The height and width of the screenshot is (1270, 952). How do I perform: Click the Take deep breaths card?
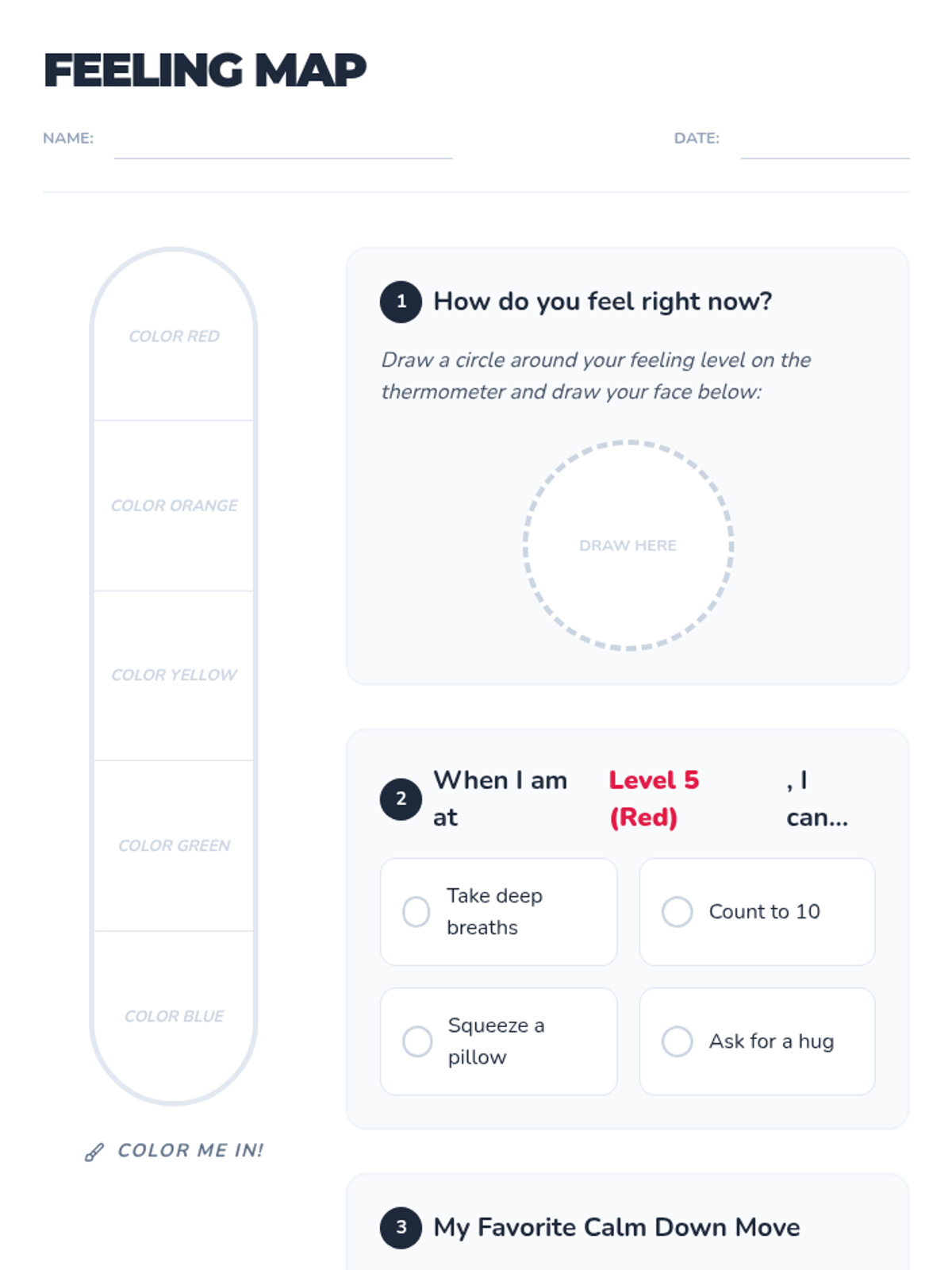click(x=498, y=912)
